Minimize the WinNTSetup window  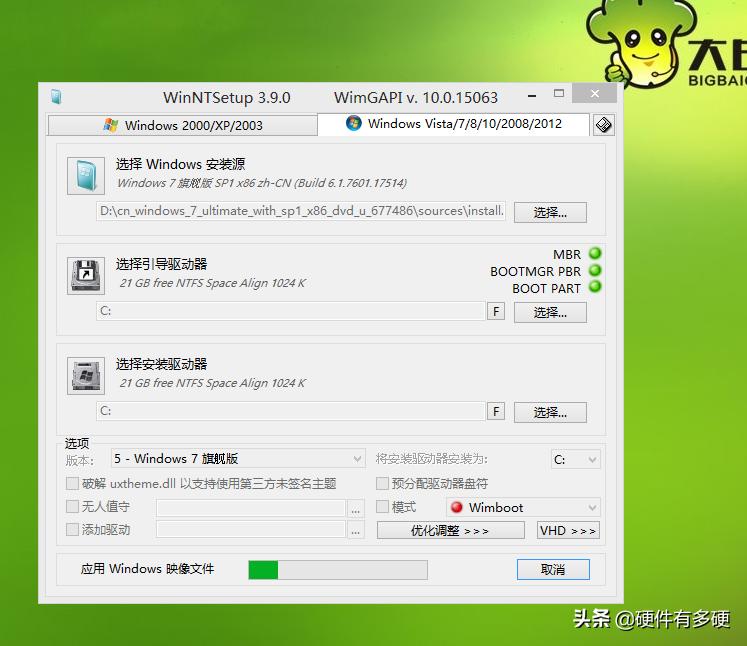[532, 96]
